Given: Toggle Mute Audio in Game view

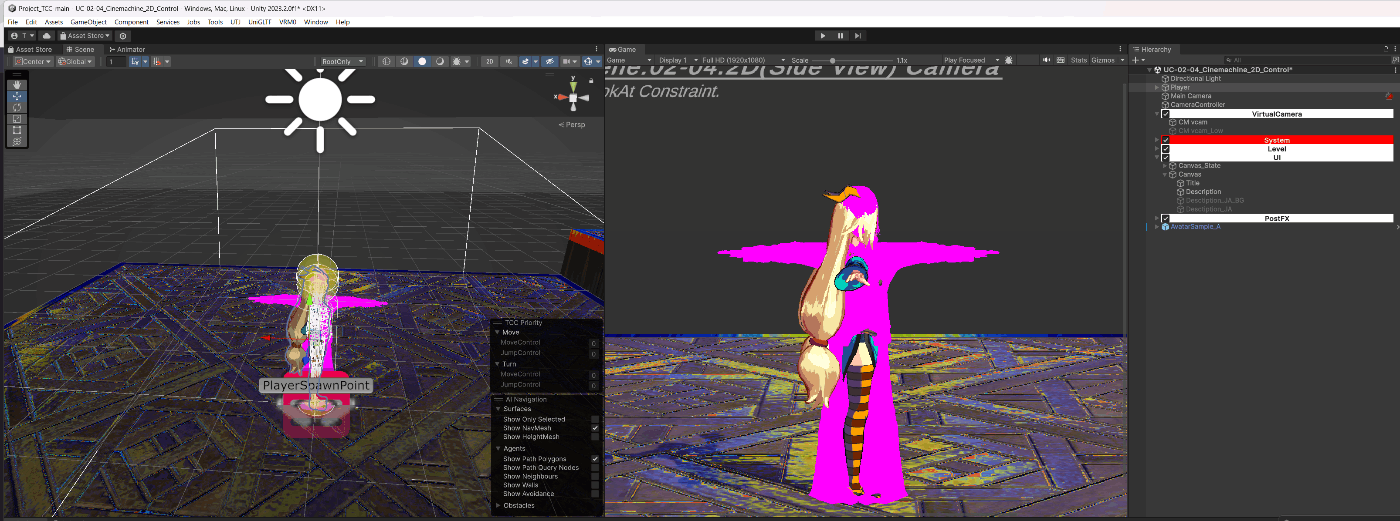Looking at the screenshot, I should [x=1046, y=60].
